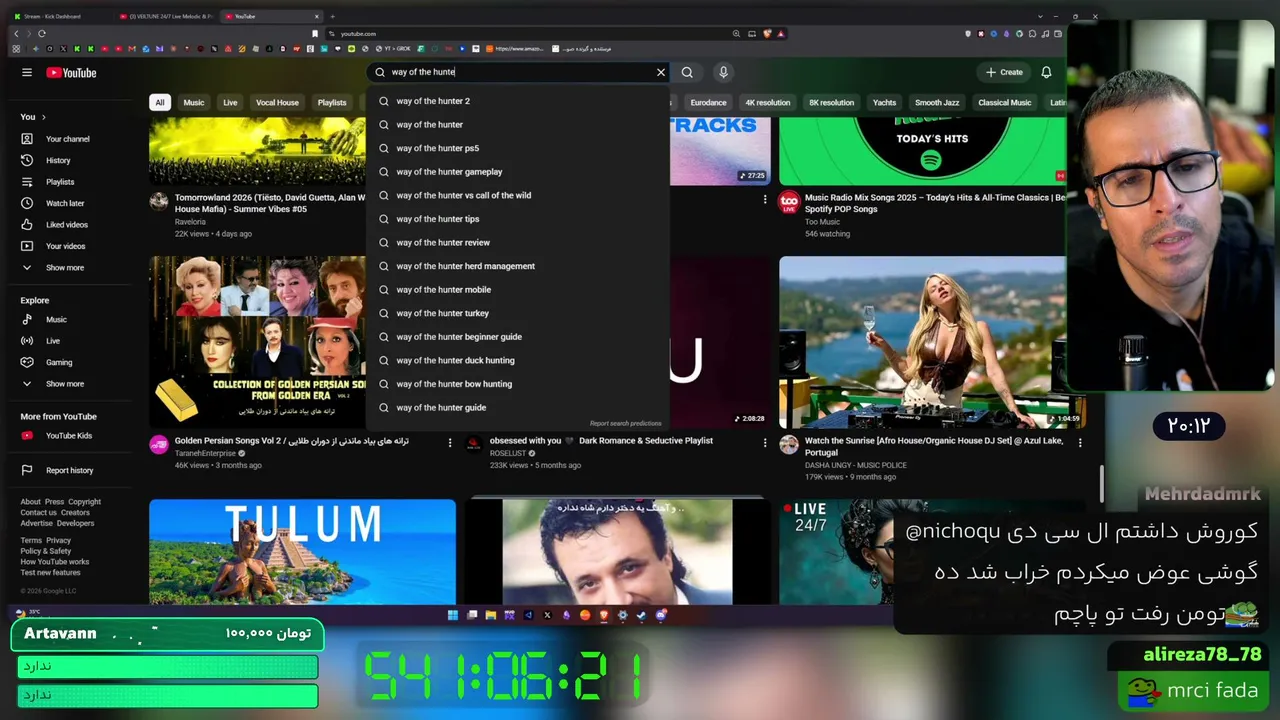Select the Playlists filter chip
Screen dimensions: 1280x720
pyautogui.click(x=332, y=102)
